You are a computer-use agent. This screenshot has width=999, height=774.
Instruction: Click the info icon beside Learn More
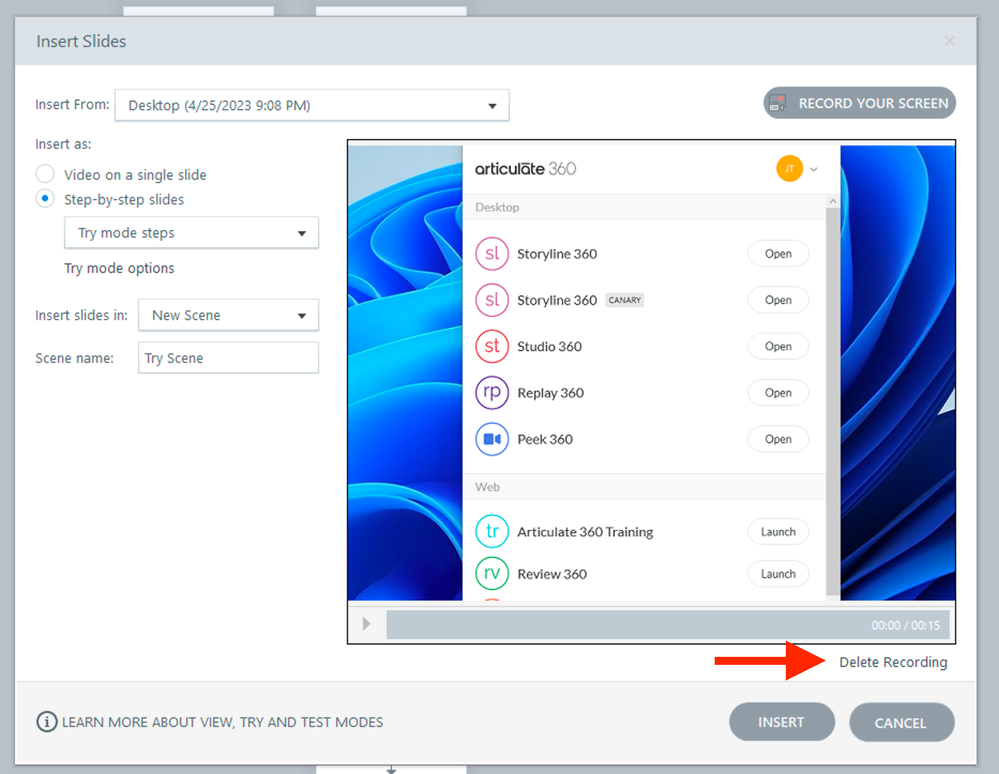click(x=46, y=722)
